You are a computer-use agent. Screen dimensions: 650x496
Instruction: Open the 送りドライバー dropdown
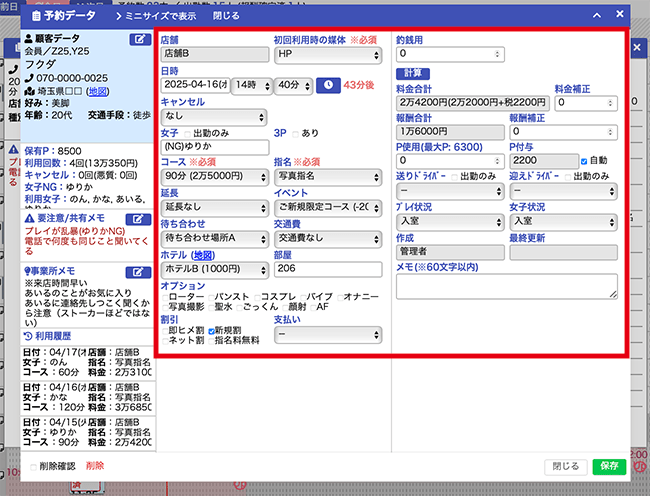[x=450, y=191]
